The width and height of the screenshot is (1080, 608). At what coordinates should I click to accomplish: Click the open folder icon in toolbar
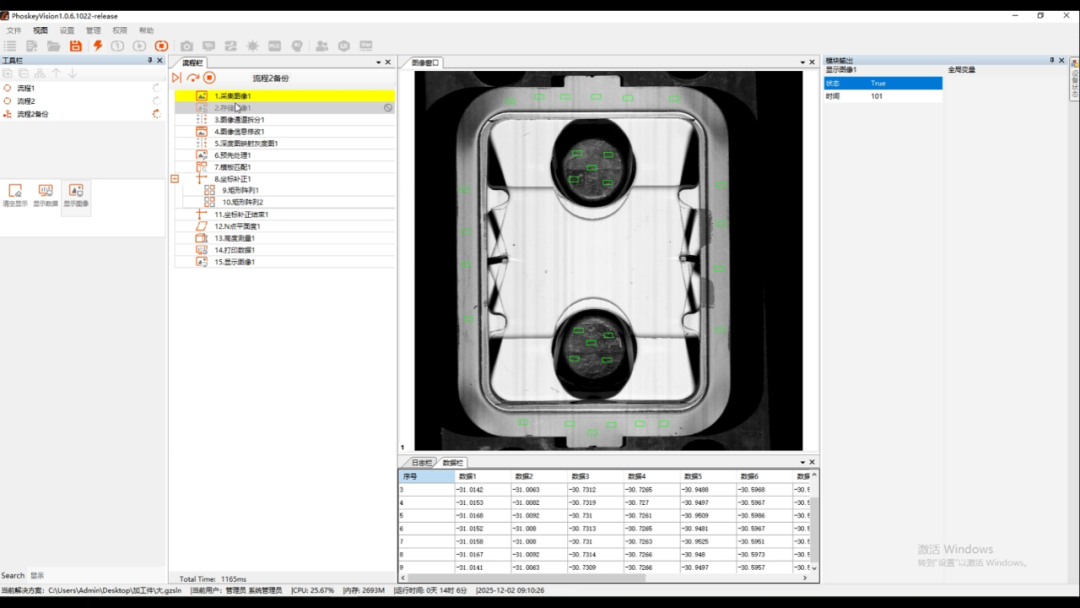tap(53, 46)
